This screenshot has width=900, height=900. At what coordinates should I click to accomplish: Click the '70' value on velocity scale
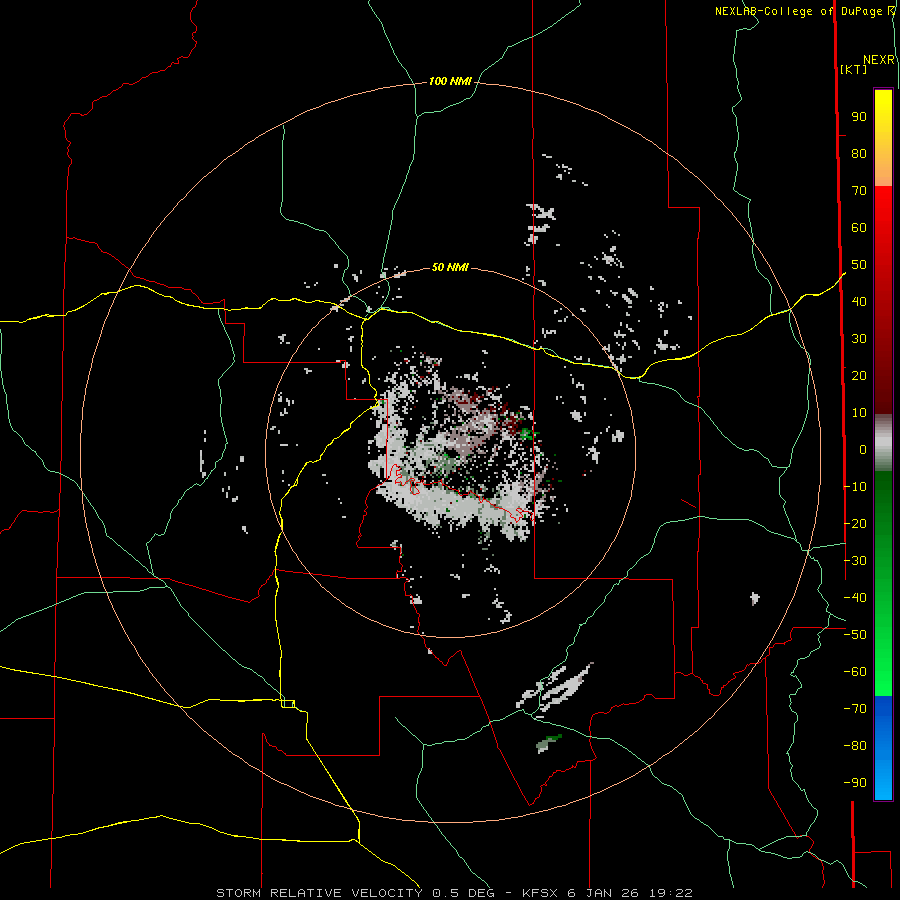[859, 191]
